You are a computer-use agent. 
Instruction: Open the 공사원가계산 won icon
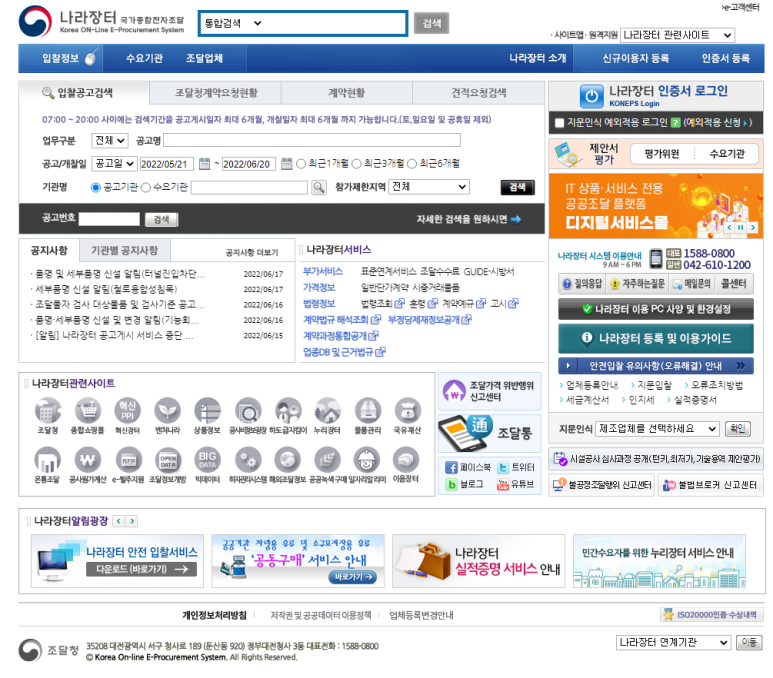88,460
